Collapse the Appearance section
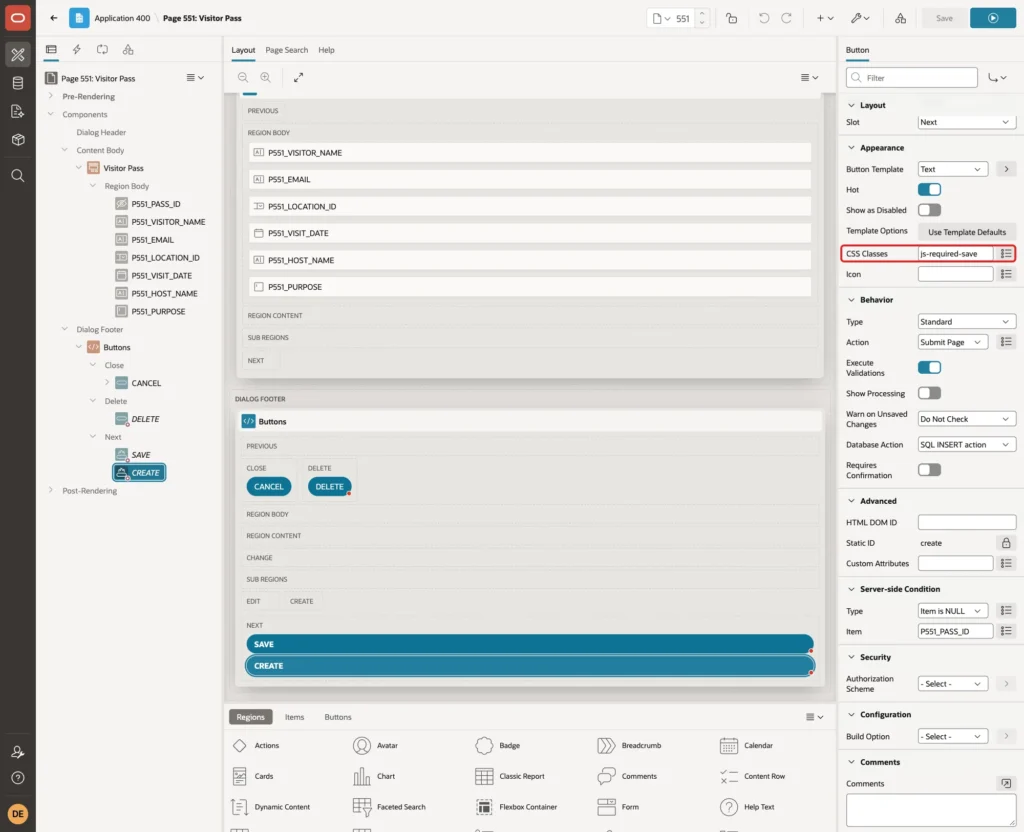Screen dimensions: 1024x832 851,148
